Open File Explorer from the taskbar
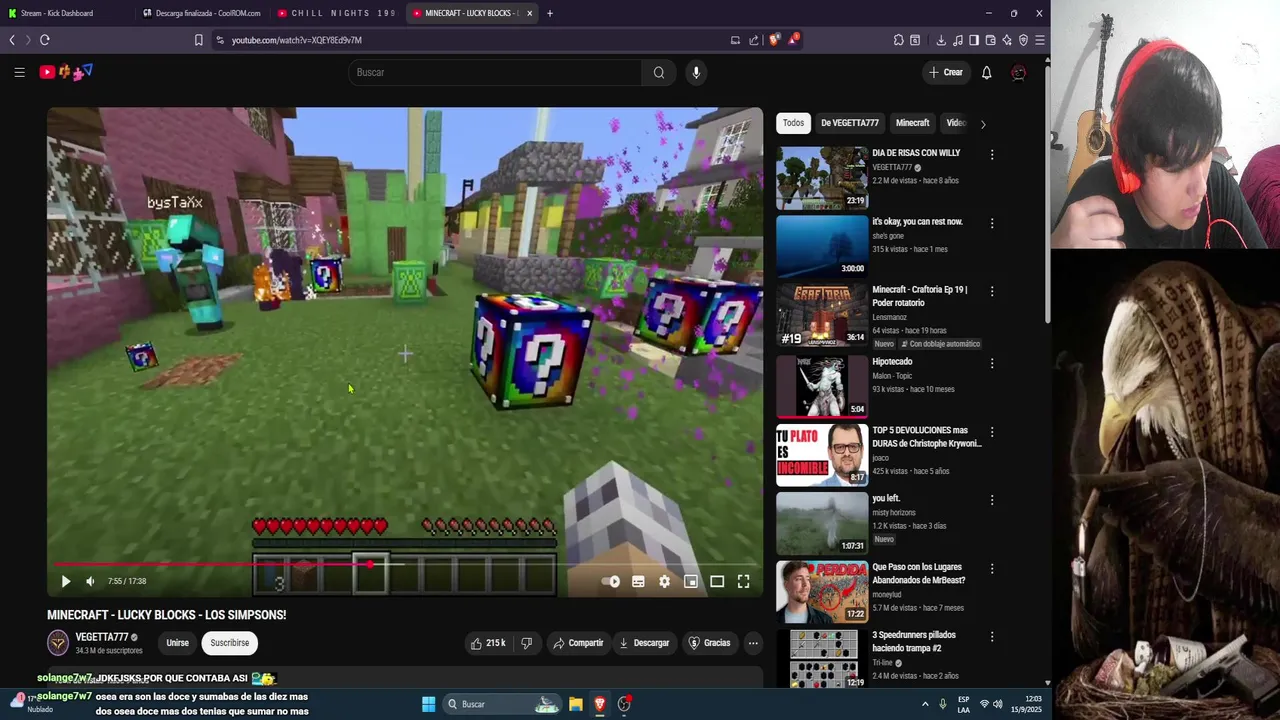The height and width of the screenshot is (720, 1280). click(576, 704)
